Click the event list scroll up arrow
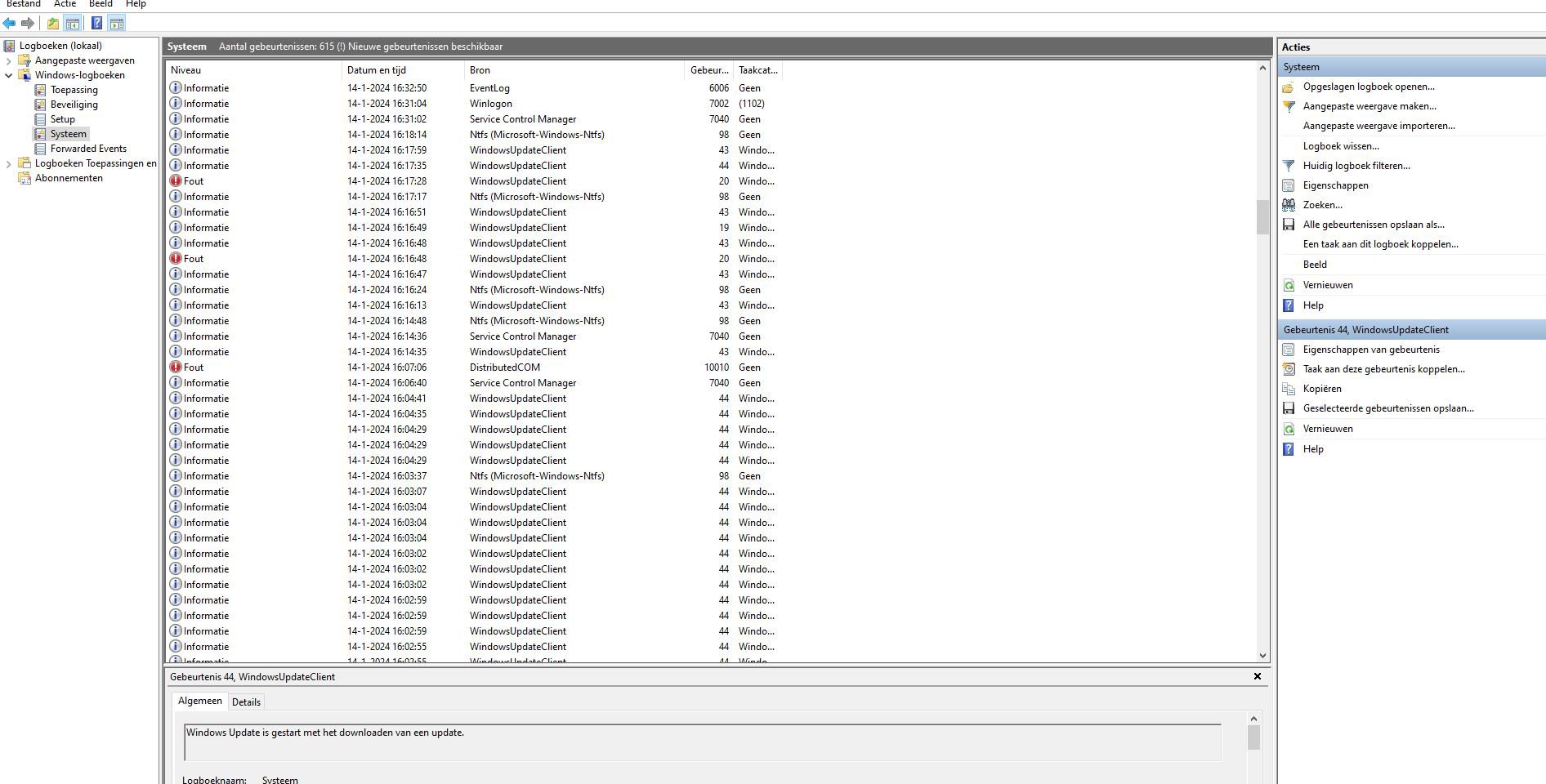 point(1262,68)
